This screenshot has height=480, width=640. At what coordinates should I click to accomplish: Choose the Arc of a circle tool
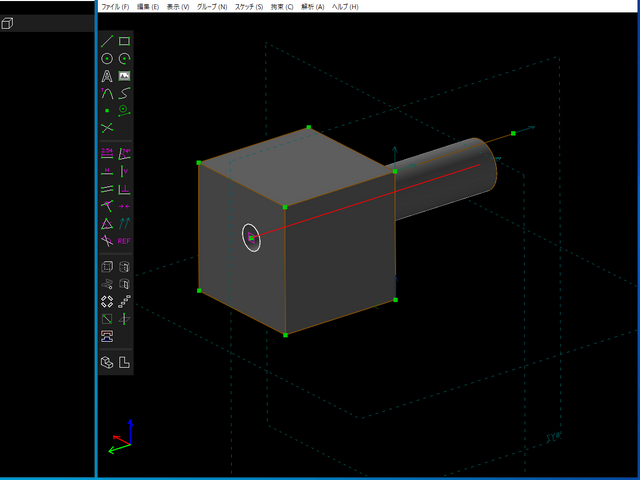(124, 59)
